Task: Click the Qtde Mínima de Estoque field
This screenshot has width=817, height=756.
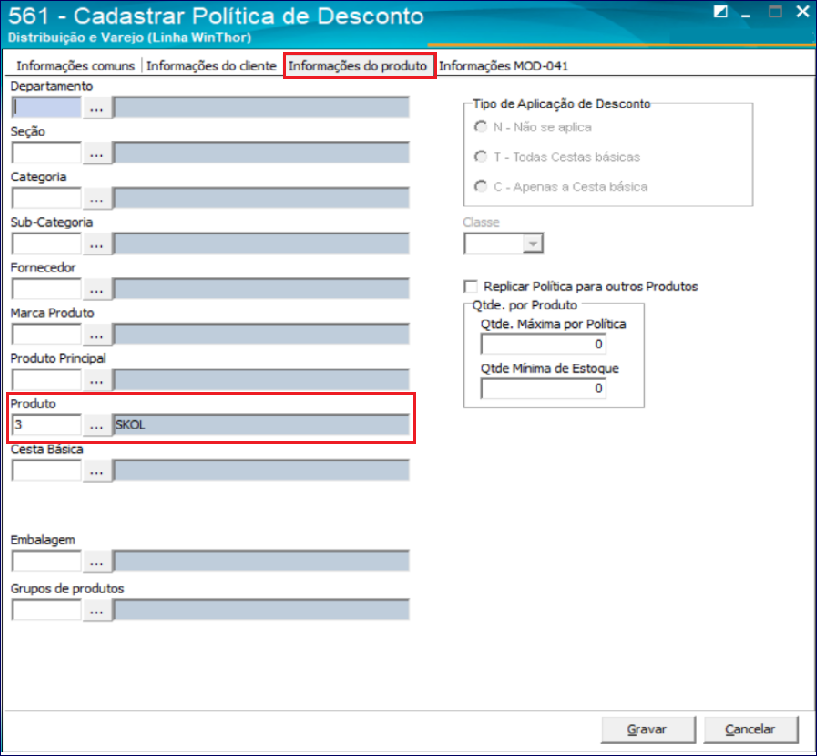Action: (x=543, y=389)
